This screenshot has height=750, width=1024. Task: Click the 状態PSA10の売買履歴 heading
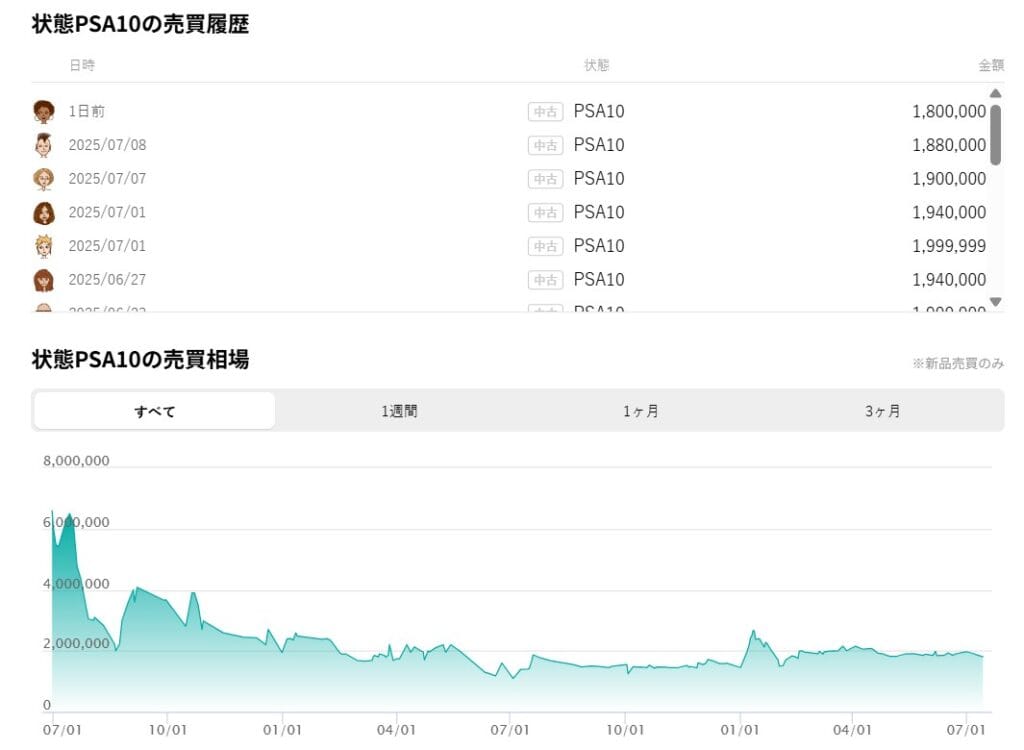click(x=140, y=24)
